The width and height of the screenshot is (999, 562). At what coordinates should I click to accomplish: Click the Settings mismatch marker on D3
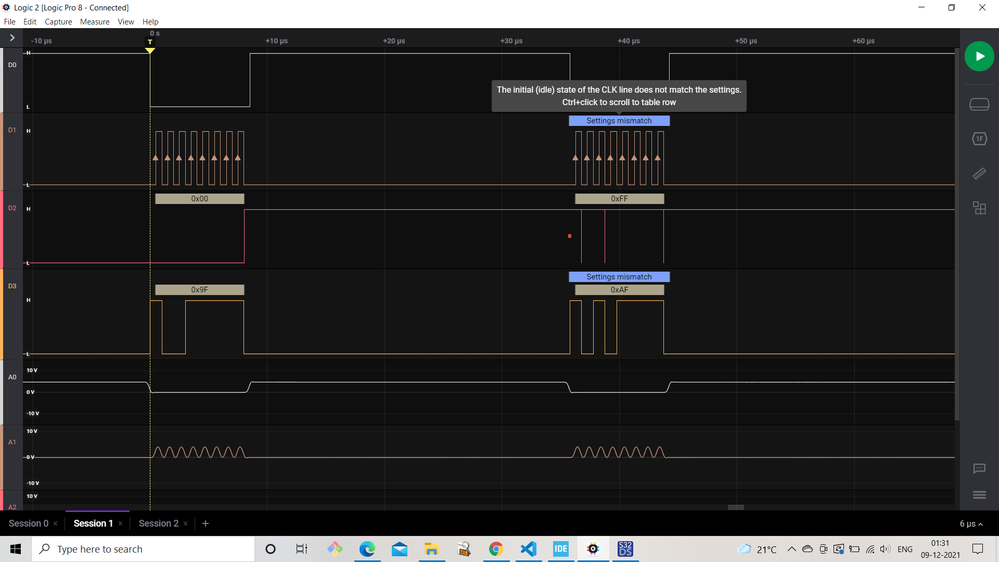[x=619, y=277]
